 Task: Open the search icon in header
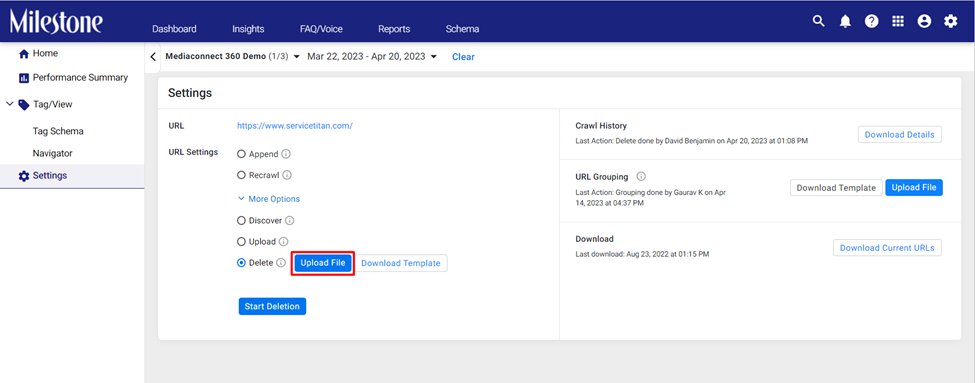[x=818, y=21]
